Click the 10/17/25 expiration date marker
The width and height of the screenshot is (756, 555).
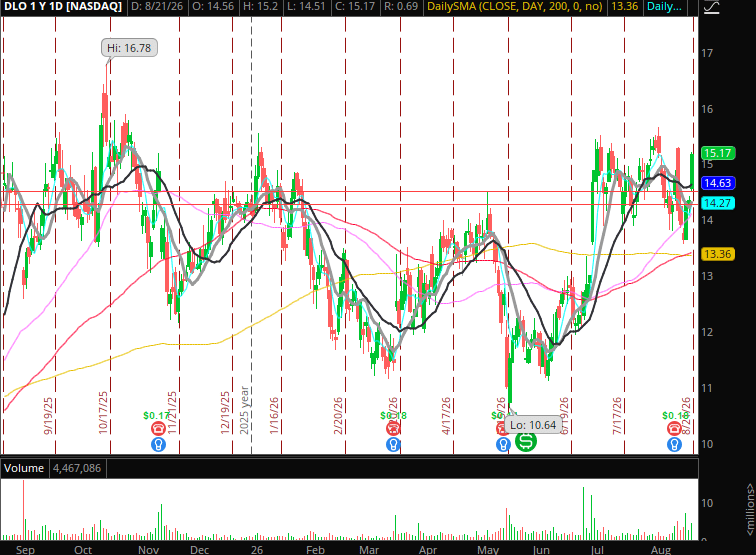(103, 413)
